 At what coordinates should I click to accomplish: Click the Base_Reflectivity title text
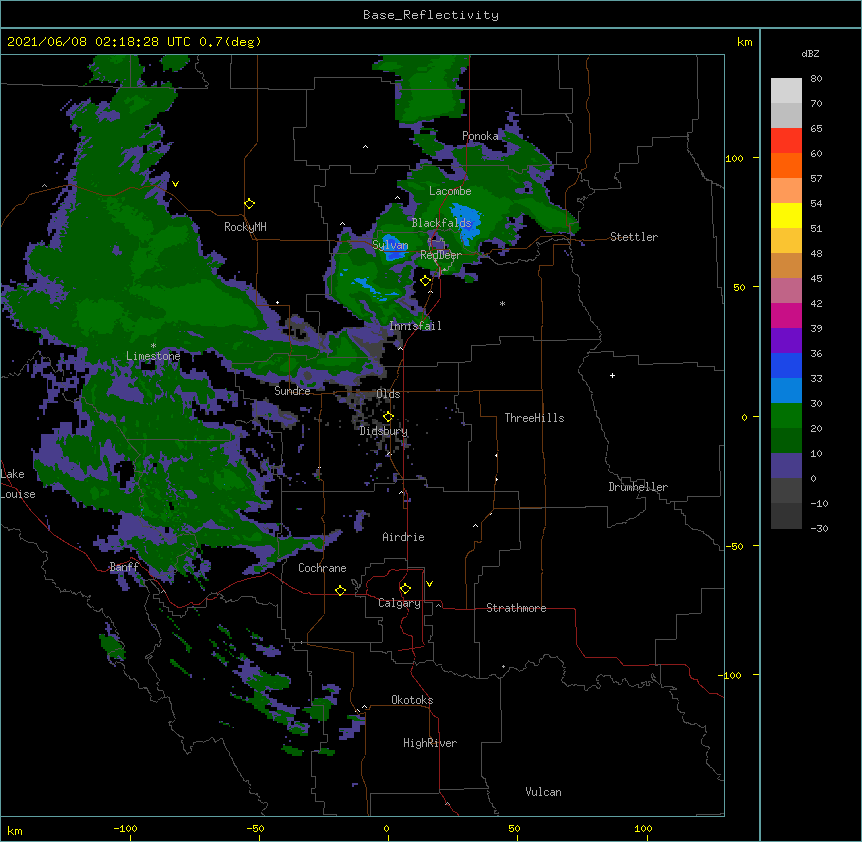pyautogui.click(x=431, y=15)
